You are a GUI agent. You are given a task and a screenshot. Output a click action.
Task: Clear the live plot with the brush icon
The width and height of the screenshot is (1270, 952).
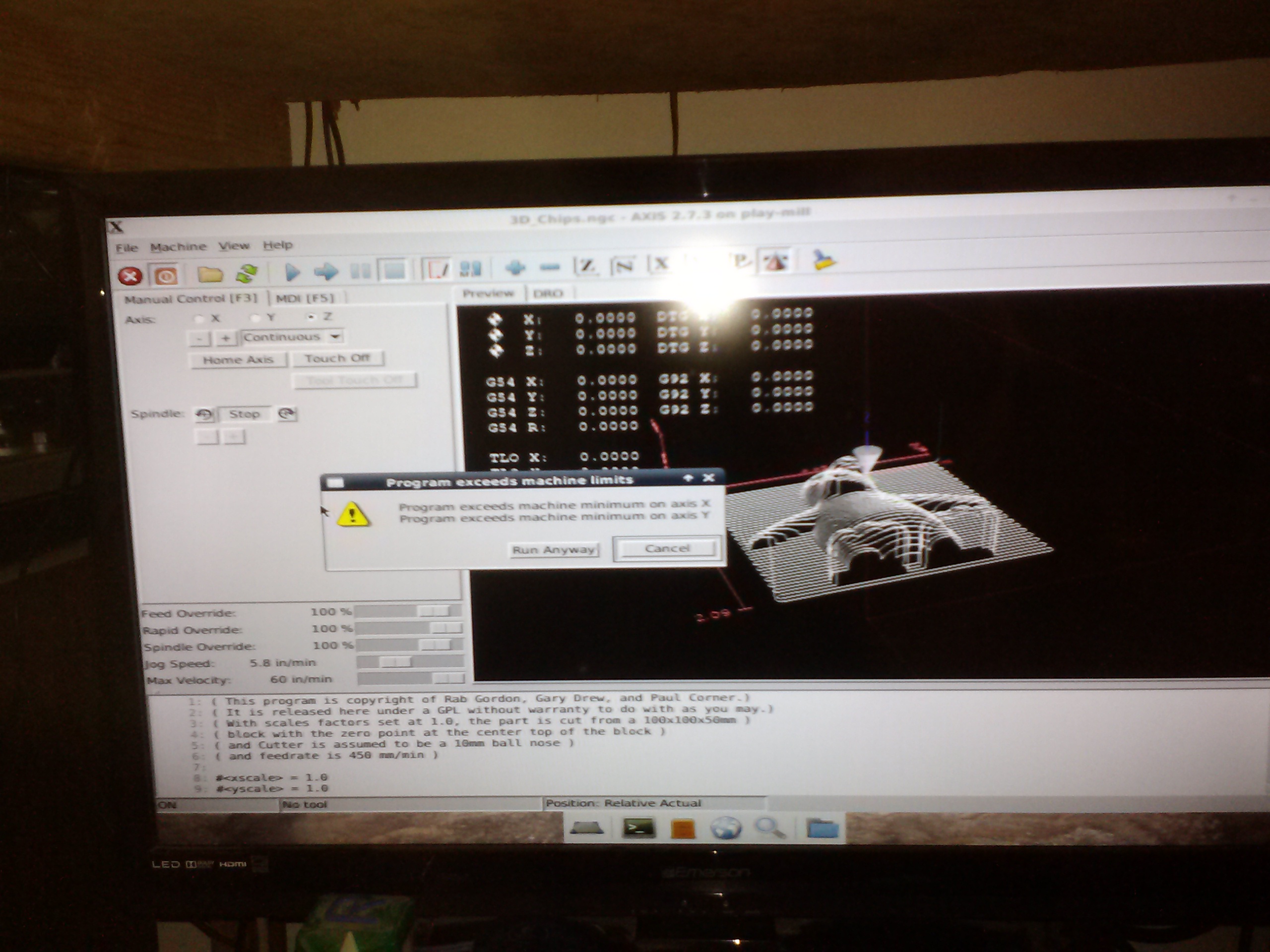point(824,260)
